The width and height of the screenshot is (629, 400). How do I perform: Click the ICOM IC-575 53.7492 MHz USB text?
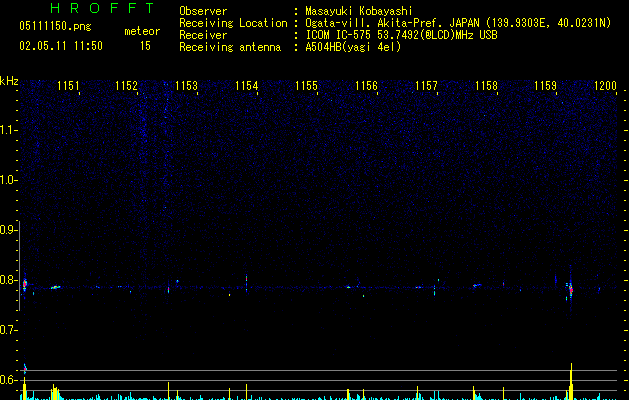(x=401, y=35)
